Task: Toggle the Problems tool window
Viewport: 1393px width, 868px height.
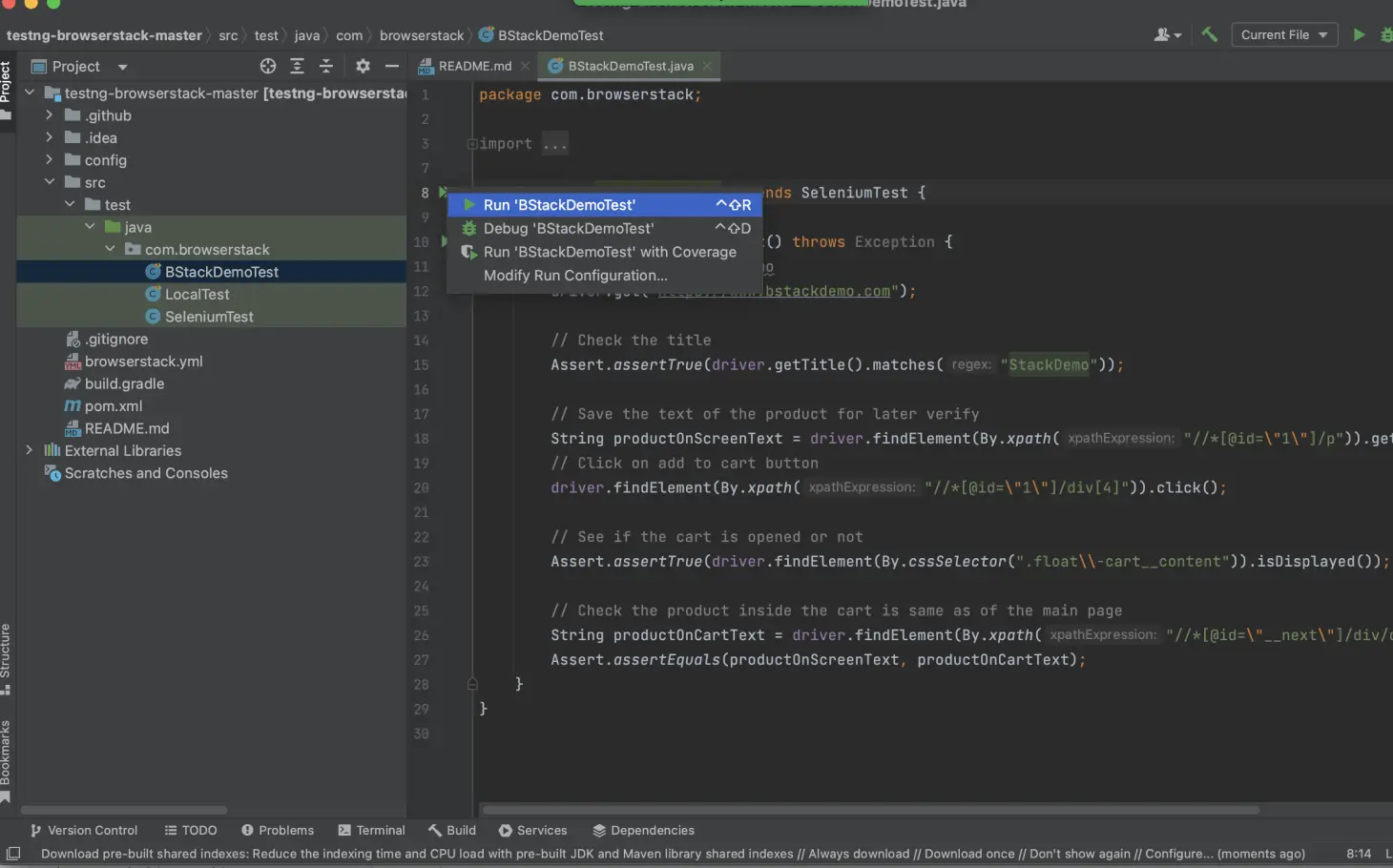Action: coord(278,830)
